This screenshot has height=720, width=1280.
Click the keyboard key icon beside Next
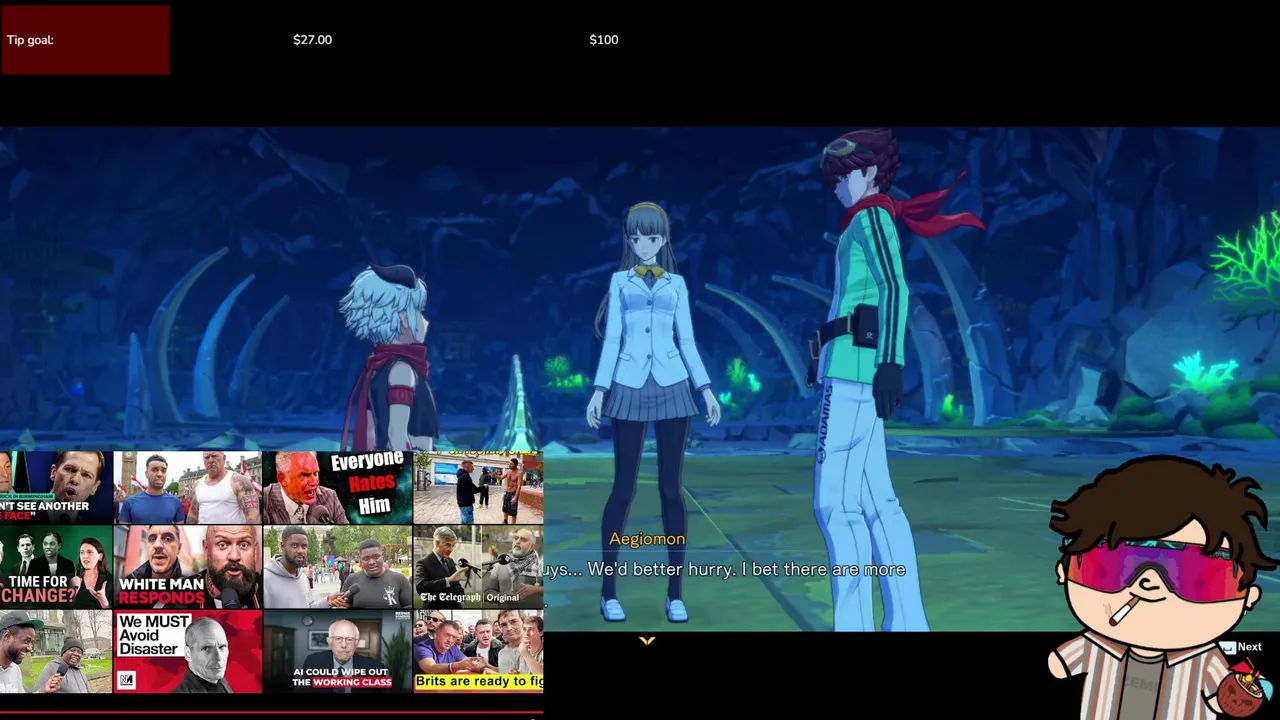point(1227,647)
